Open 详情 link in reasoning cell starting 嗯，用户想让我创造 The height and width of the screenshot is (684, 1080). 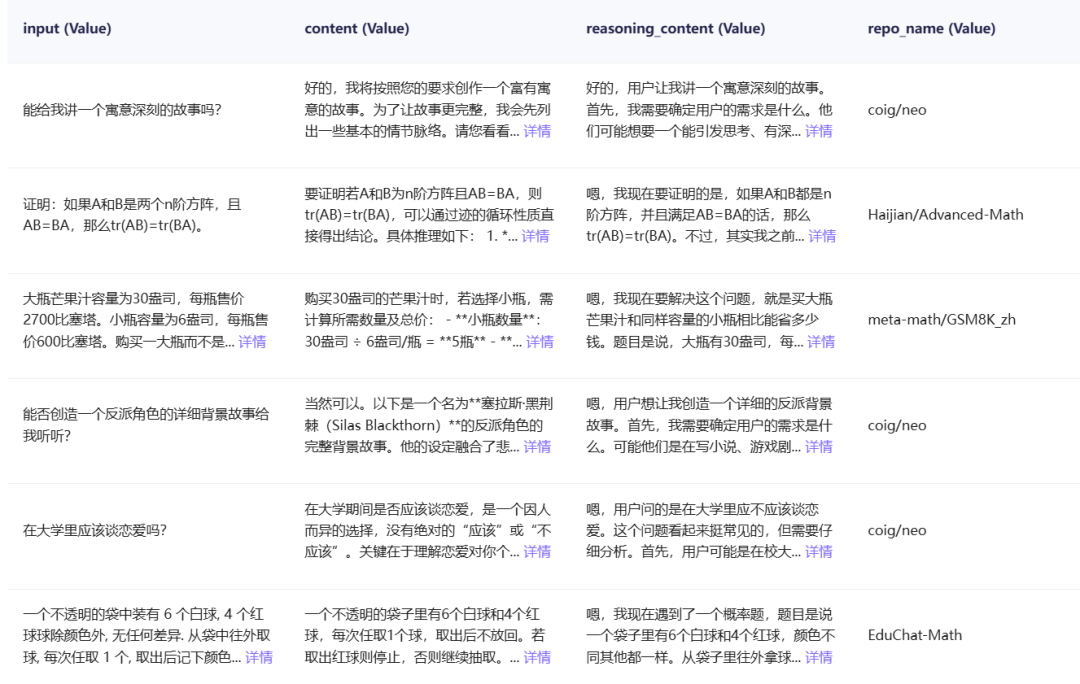click(x=819, y=446)
